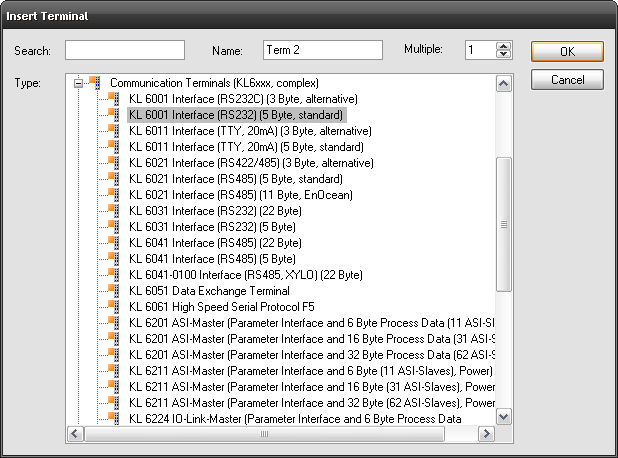Click the KL 6061 High Speed Serial icon
Image resolution: width=618 pixels, height=458 pixels.
114,306
